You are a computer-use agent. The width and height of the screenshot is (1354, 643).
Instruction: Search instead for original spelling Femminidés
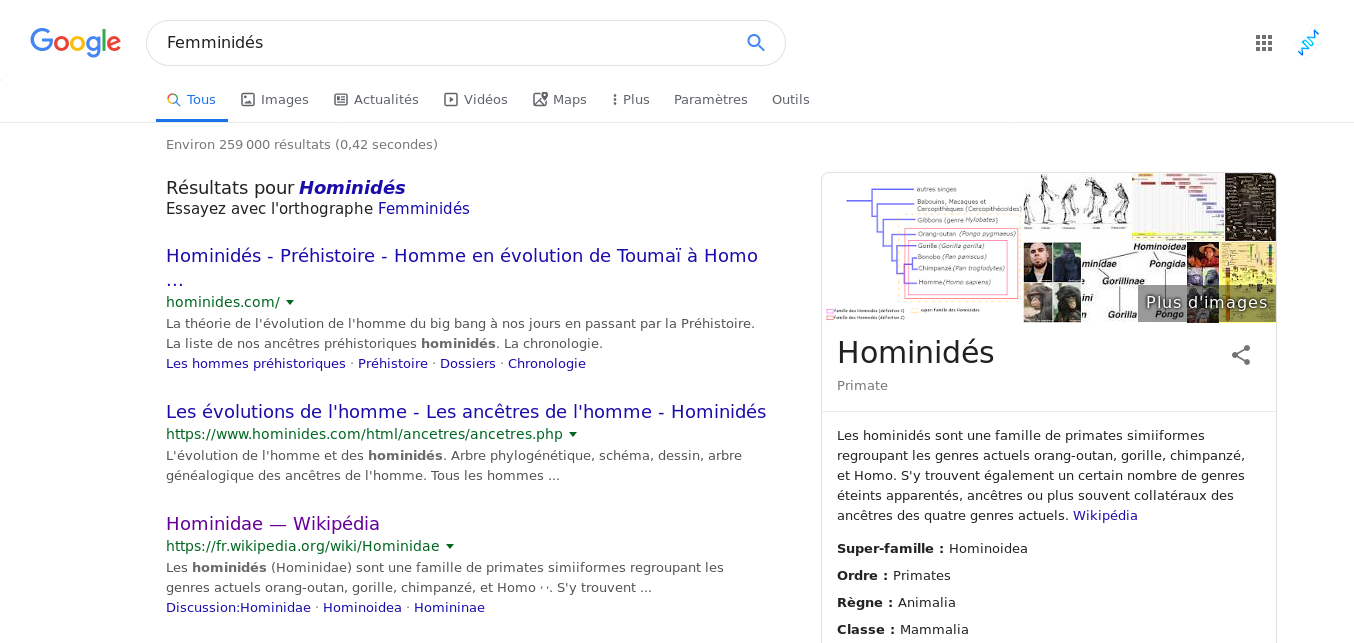(423, 209)
